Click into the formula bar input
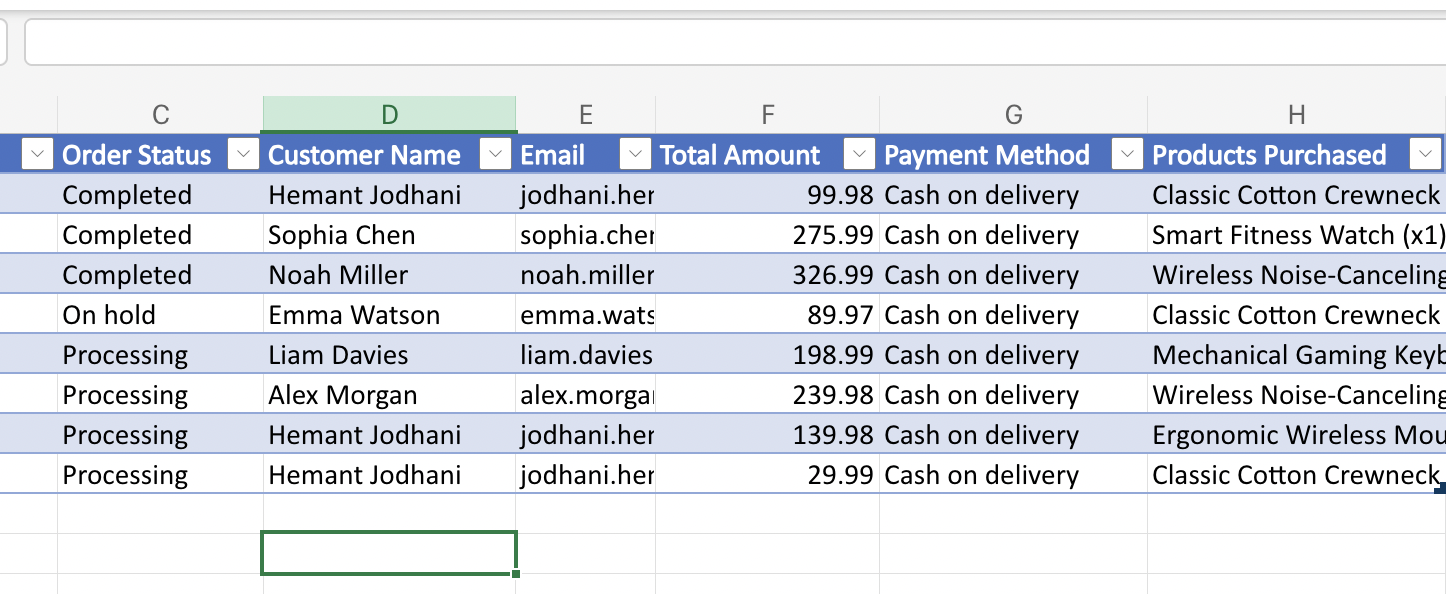Viewport: 1446px width, 594px height. [735, 42]
